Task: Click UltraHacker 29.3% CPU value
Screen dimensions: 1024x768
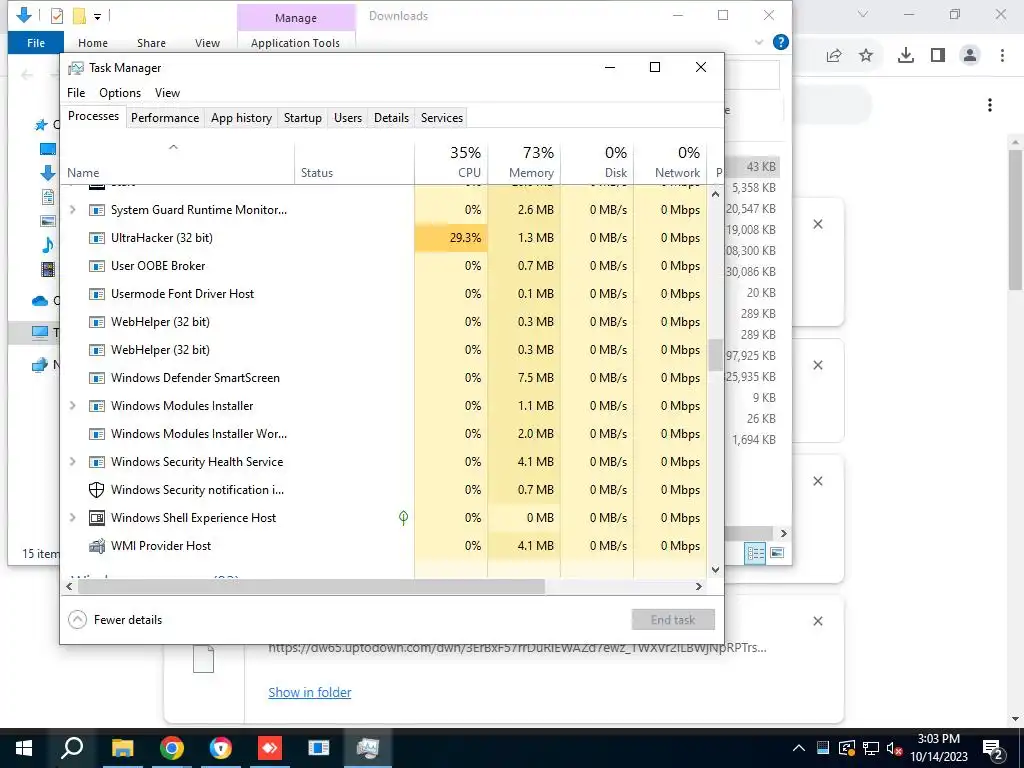Action: (x=466, y=238)
